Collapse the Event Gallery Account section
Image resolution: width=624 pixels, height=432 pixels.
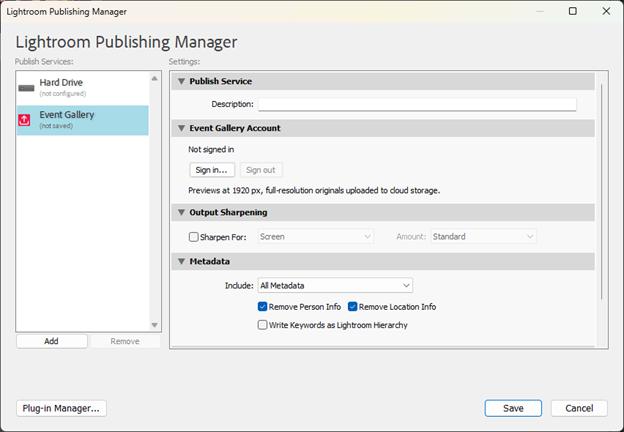[x=181, y=128]
